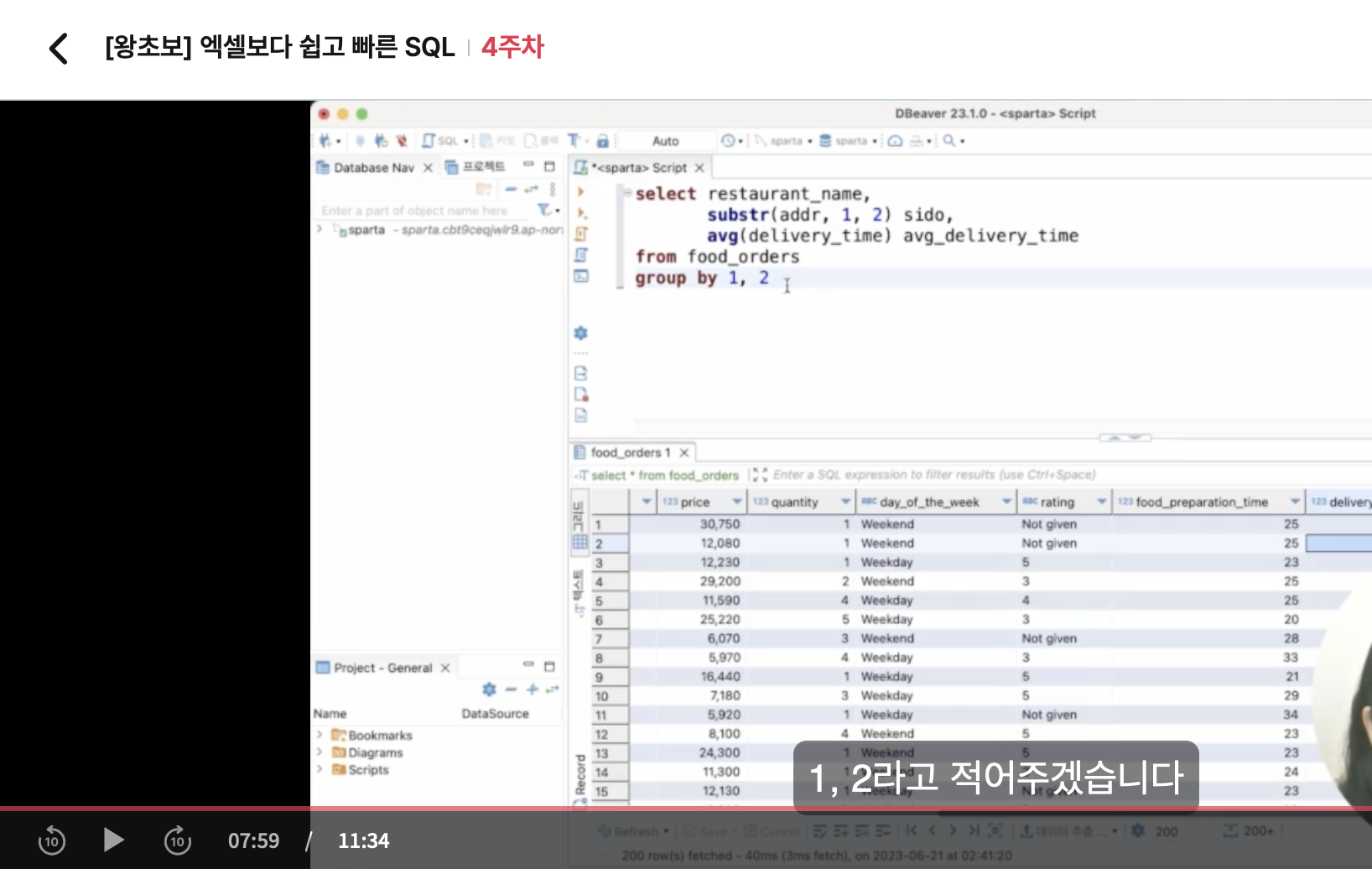Click execute statement in new tab icon
Viewport: 1372px width, 869px height.
click(581, 213)
